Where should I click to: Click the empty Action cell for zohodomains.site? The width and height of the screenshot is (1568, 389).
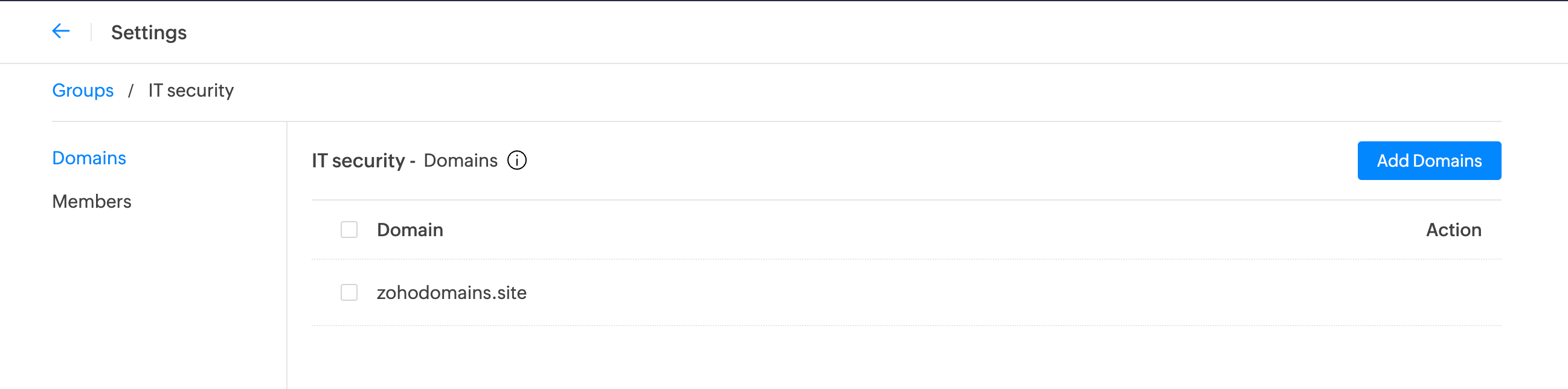(x=1454, y=293)
